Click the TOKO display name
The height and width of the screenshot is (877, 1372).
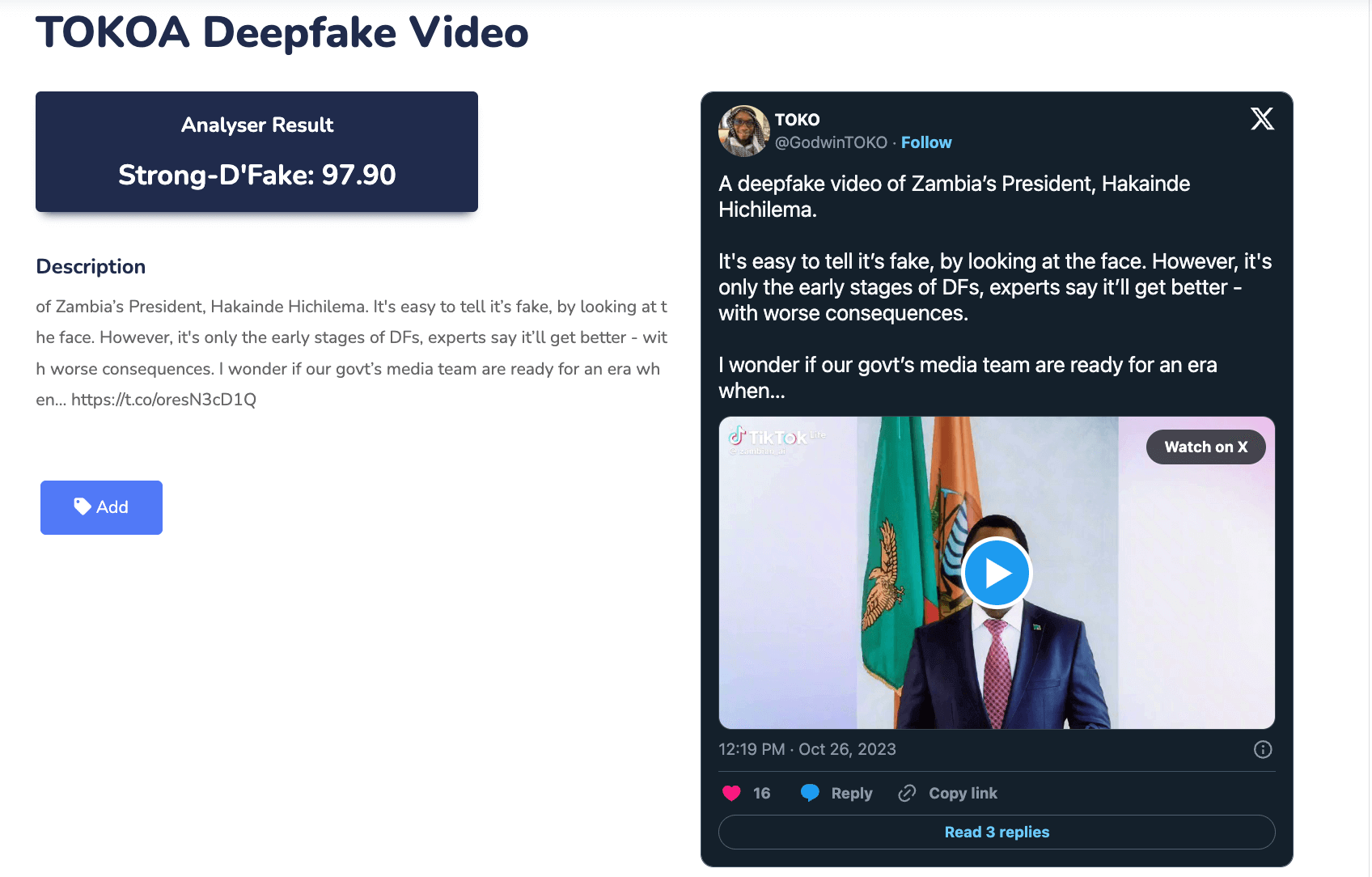pos(798,120)
